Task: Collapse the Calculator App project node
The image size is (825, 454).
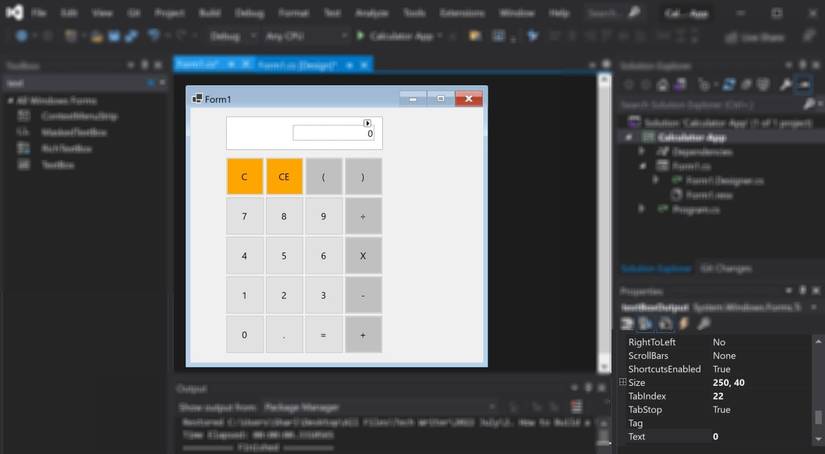Action: 629,137
